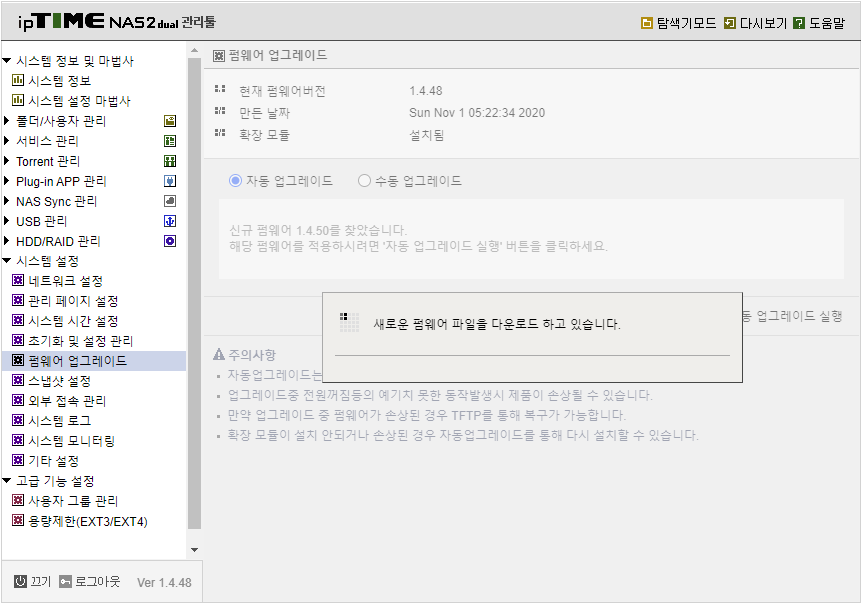Expand the HDD/RAID 관리 arrow

tap(7, 241)
